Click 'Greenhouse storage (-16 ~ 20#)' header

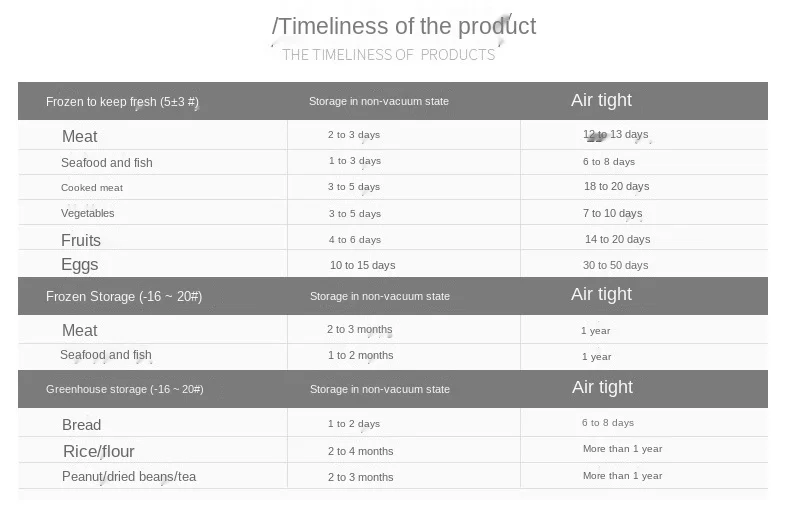(x=125, y=389)
